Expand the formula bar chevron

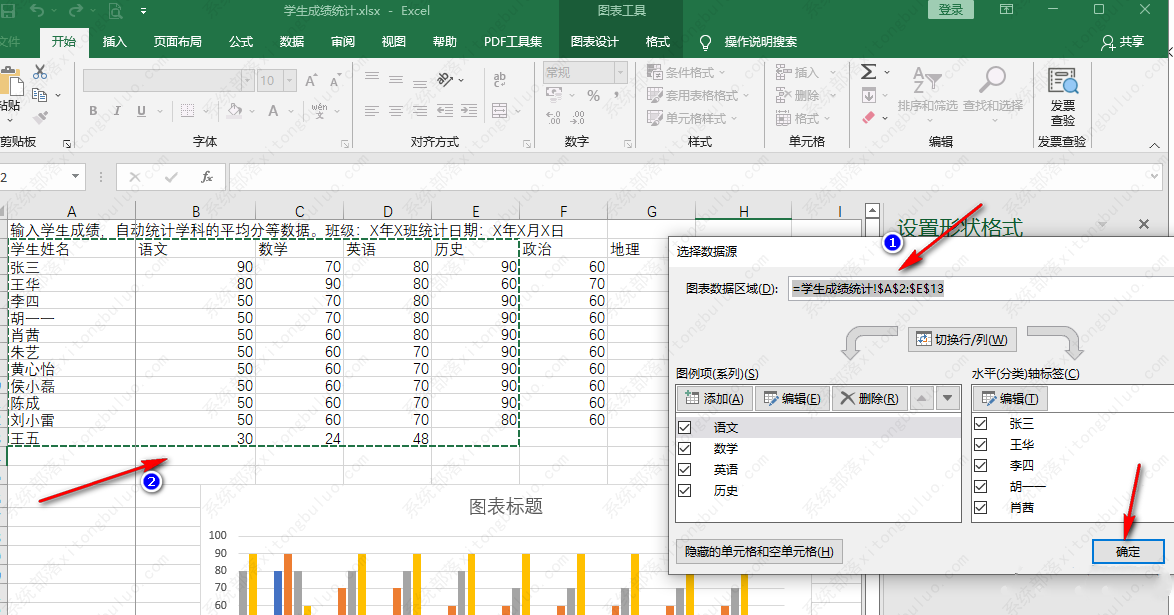coord(1154,177)
